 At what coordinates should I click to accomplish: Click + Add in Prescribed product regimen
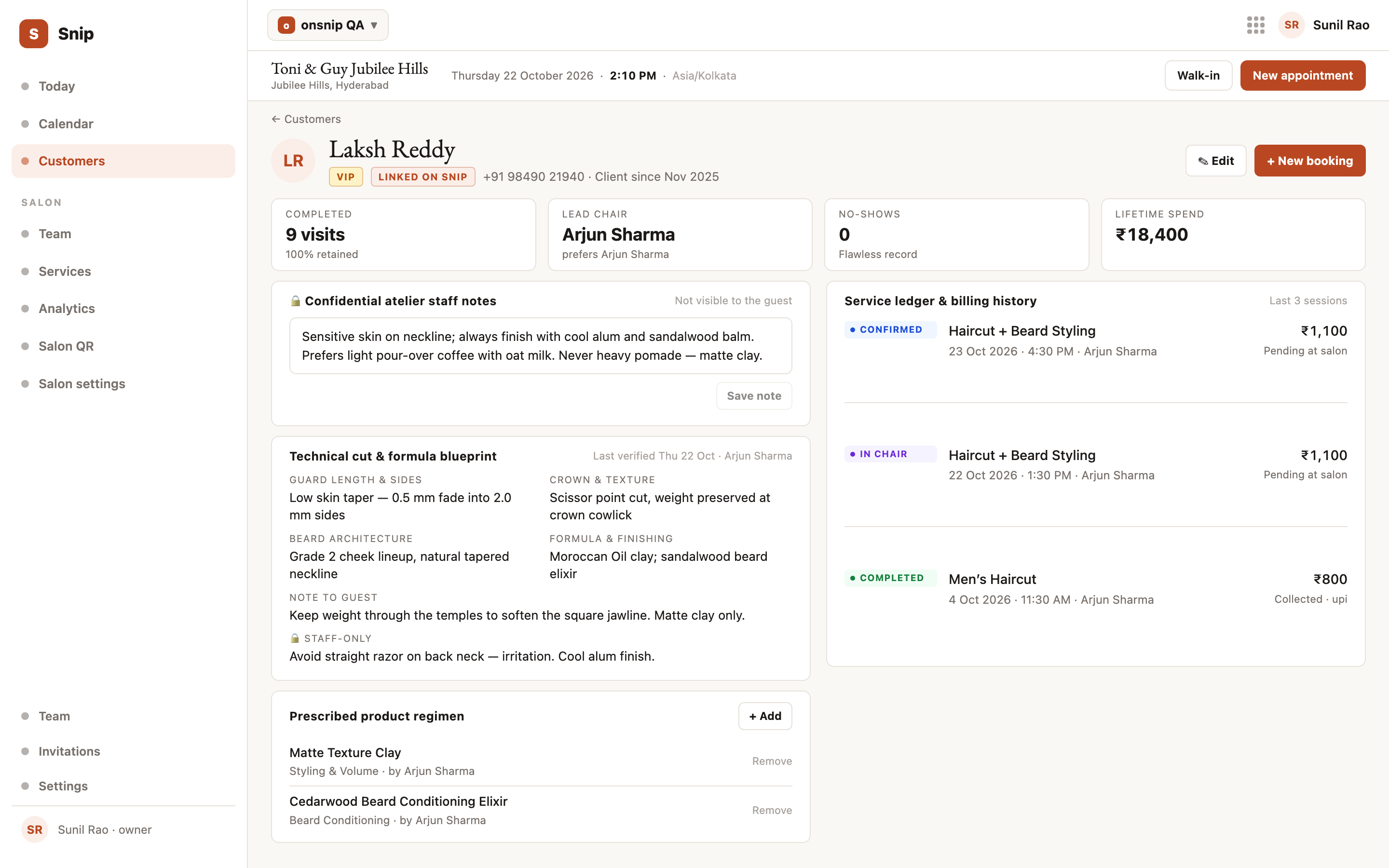[x=764, y=716]
